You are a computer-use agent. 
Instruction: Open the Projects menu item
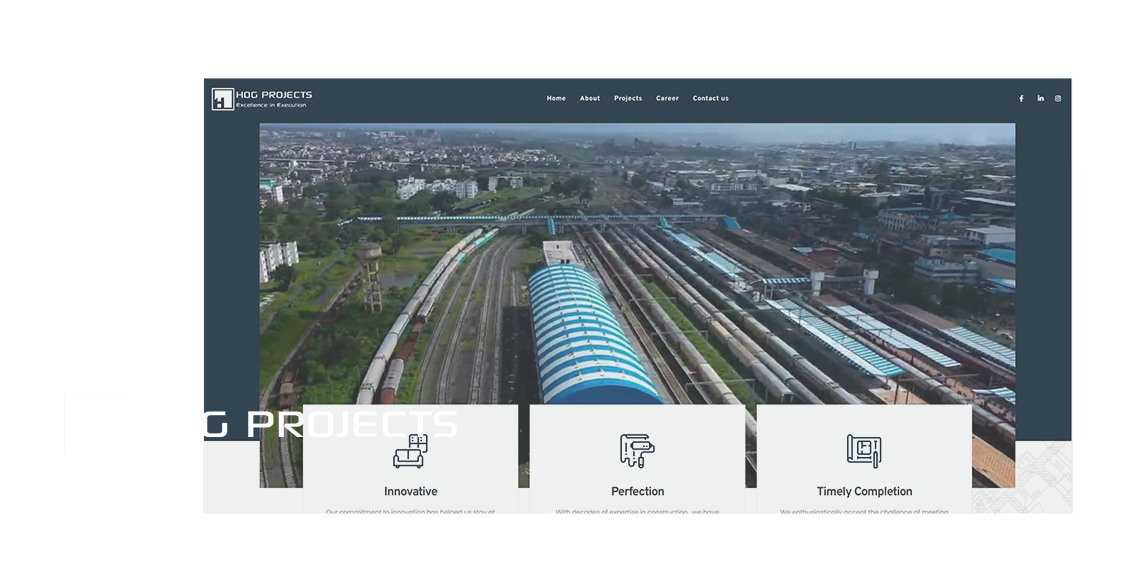click(628, 99)
